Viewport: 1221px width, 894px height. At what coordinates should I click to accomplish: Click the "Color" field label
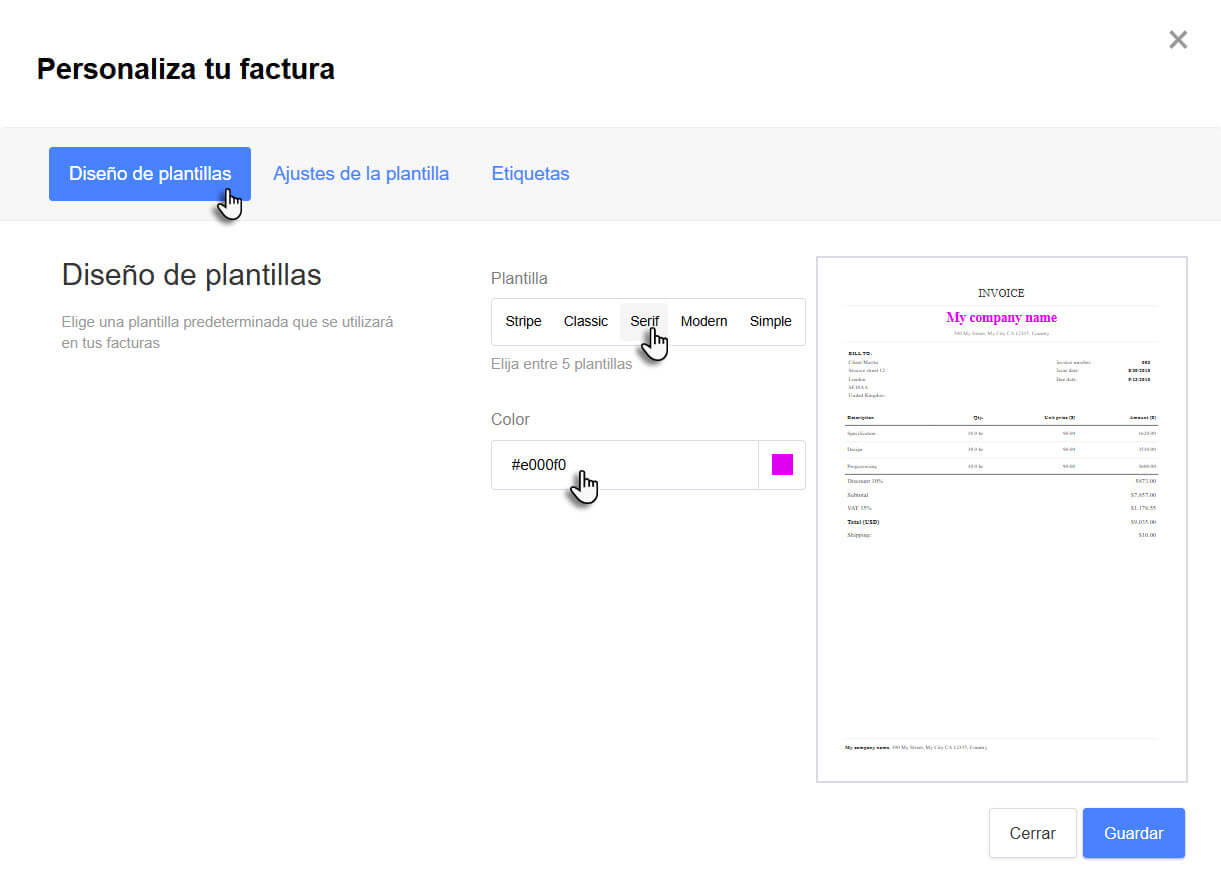pyautogui.click(x=510, y=419)
